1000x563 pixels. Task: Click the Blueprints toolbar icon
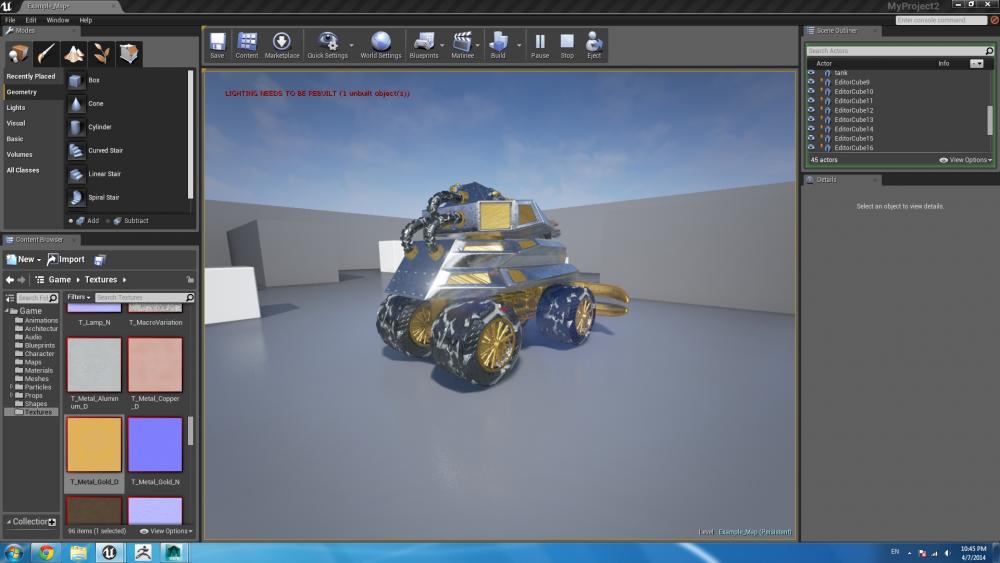(423, 45)
